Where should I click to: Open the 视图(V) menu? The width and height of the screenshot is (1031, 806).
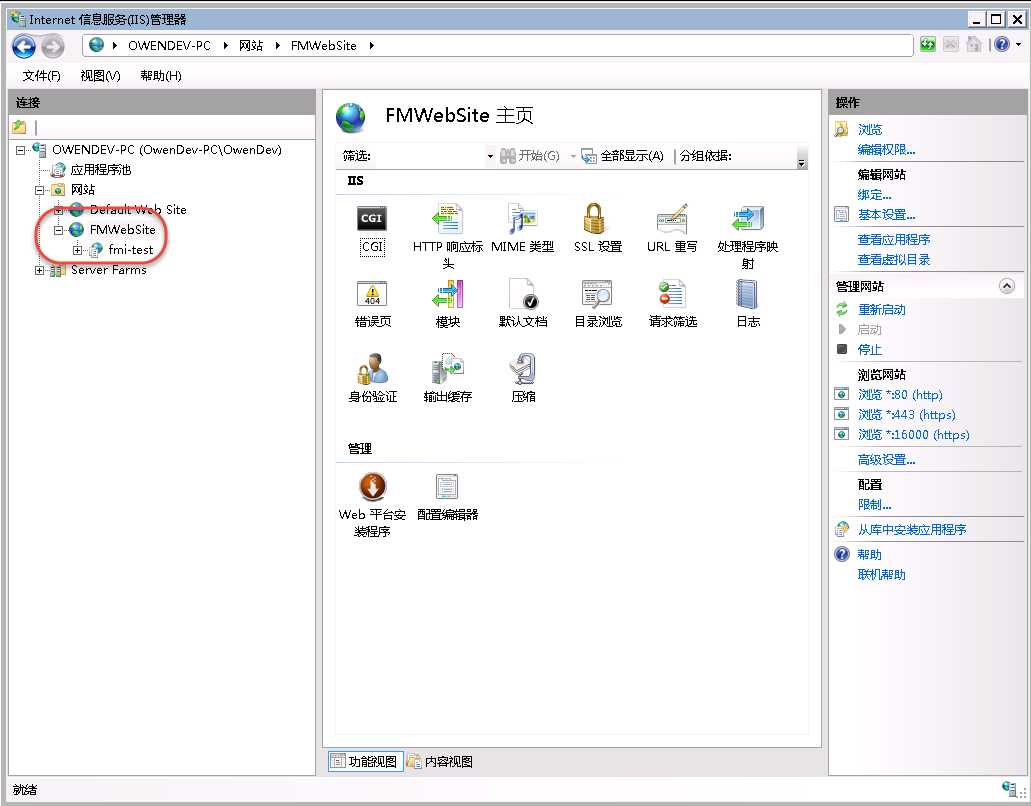(x=100, y=76)
